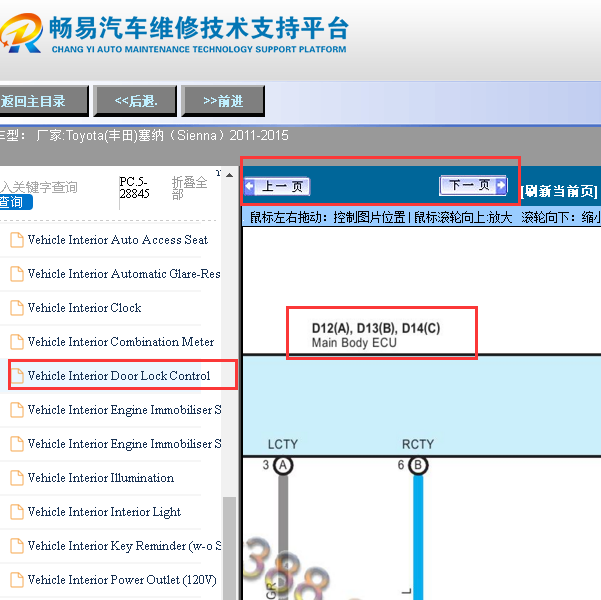Click the PC.5-28845 text
This screenshot has height=600, width=601.
click(134, 187)
